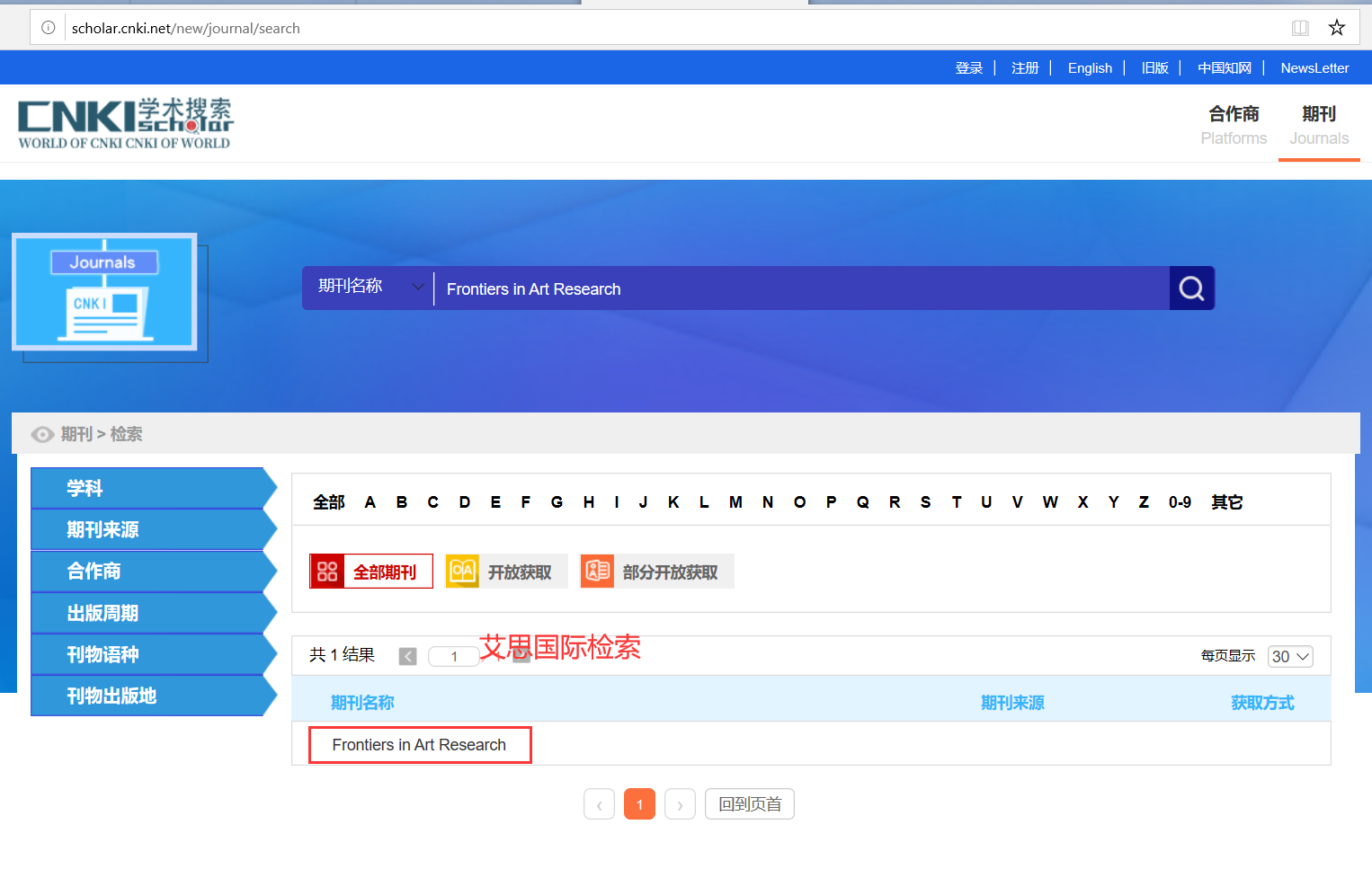The image size is (1372, 869).
Task: Expand 刊物语种 filter panel
Action: (154, 654)
